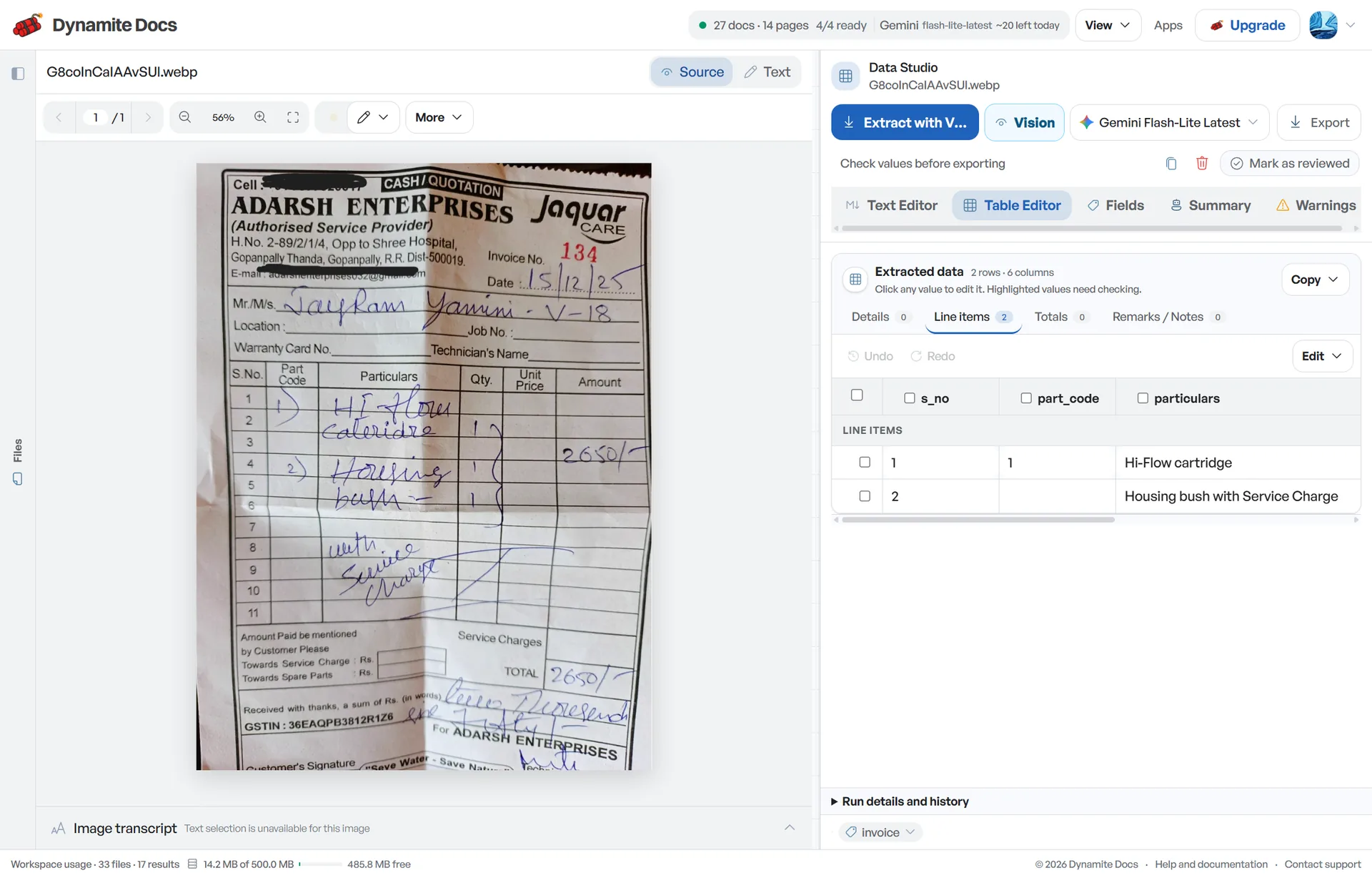Copy extracted values clipboard icon

point(1170,164)
